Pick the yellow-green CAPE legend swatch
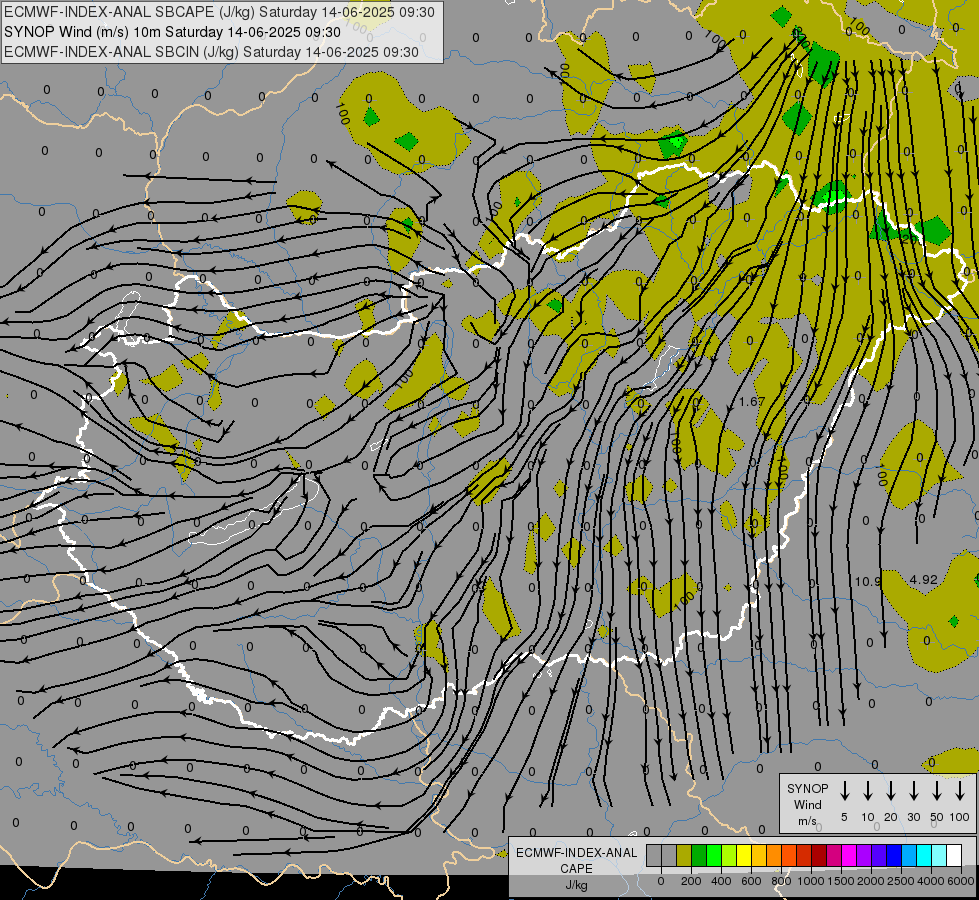The height and width of the screenshot is (900, 979). coord(729,856)
